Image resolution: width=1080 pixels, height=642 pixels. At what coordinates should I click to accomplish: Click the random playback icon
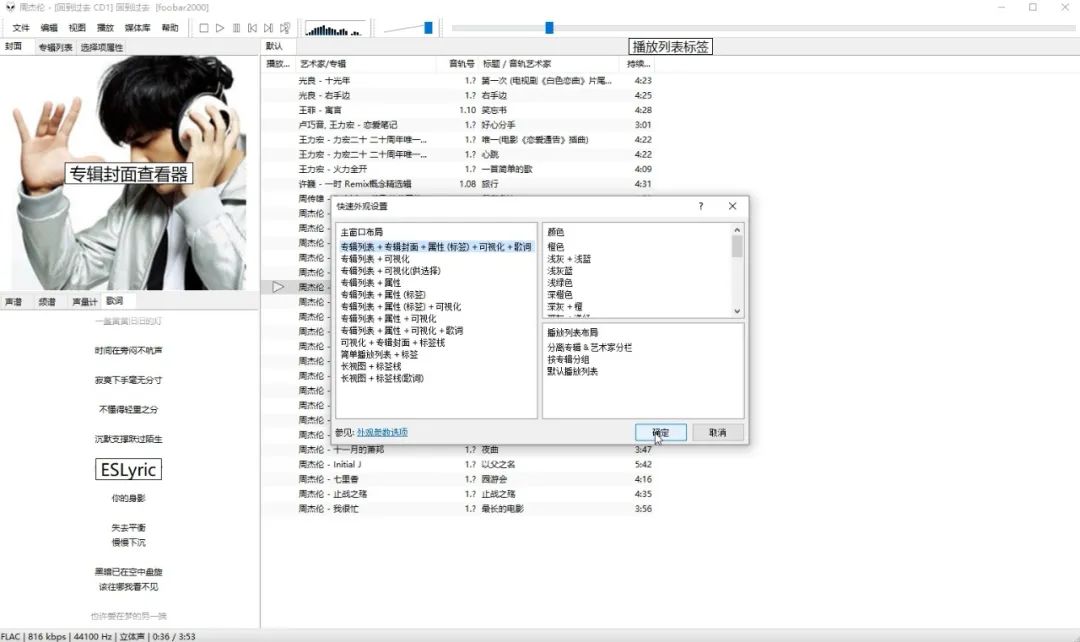click(285, 28)
